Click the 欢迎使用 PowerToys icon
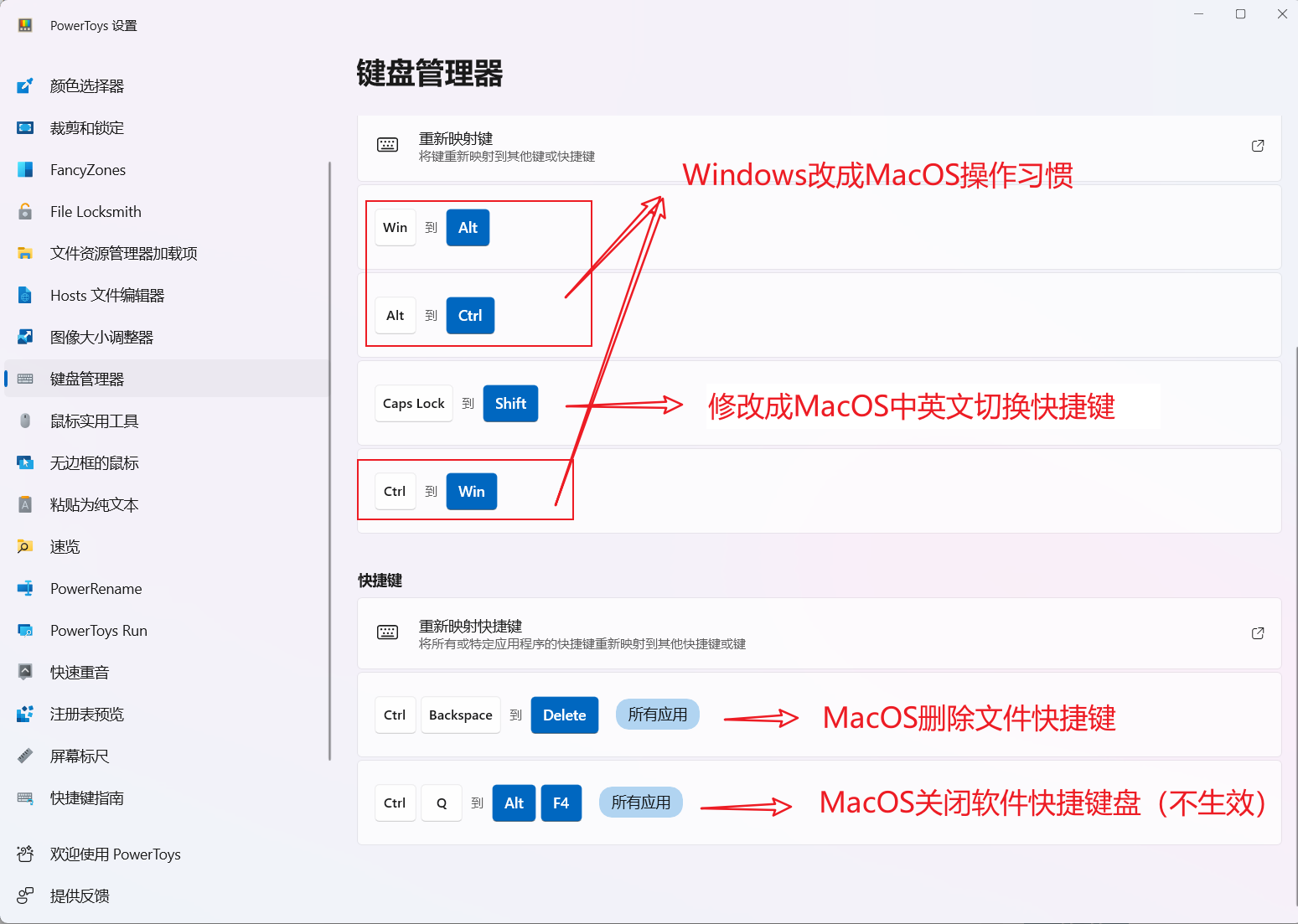 [25, 854]
